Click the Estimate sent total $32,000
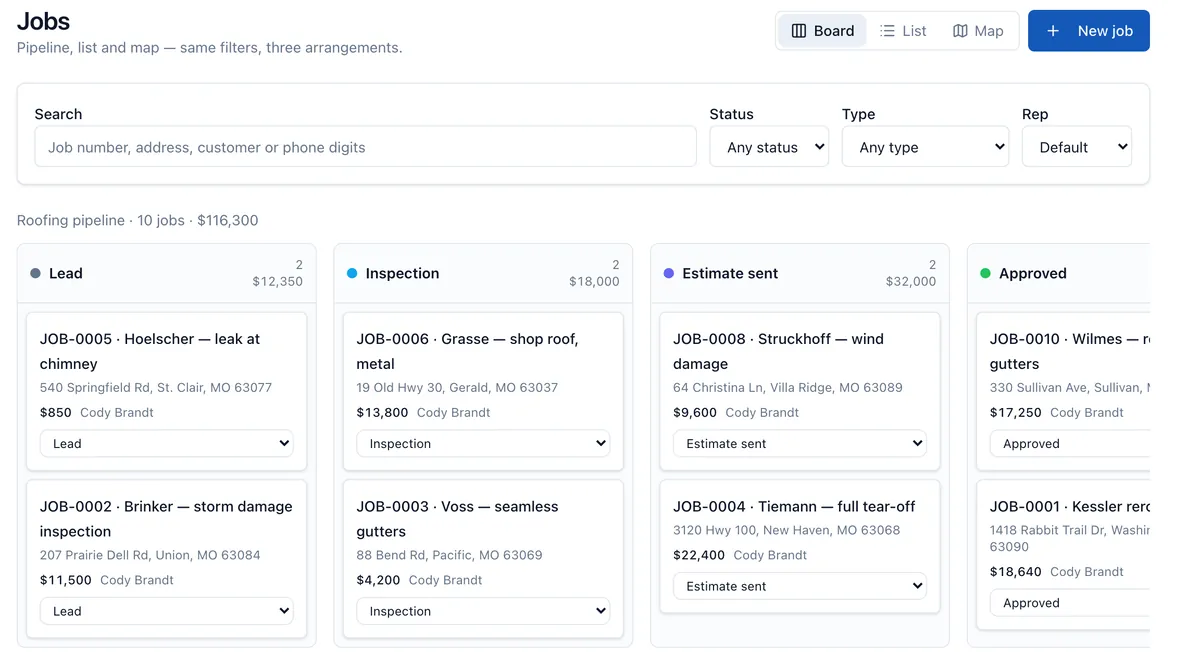The image size is (1200, 652). pyautogui.click(x=911, y=282)
